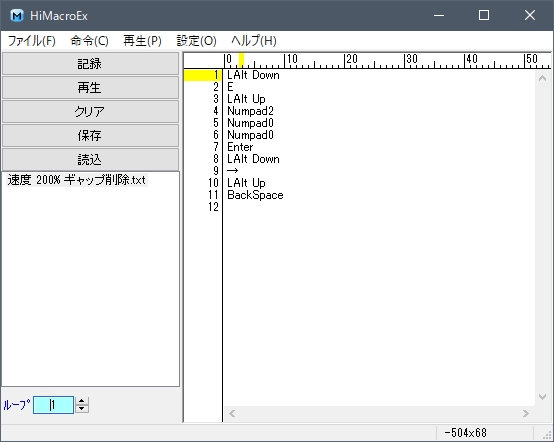
Task: Click the 再生 playback button
Action: pyautogui.click(x=90, y=88)
